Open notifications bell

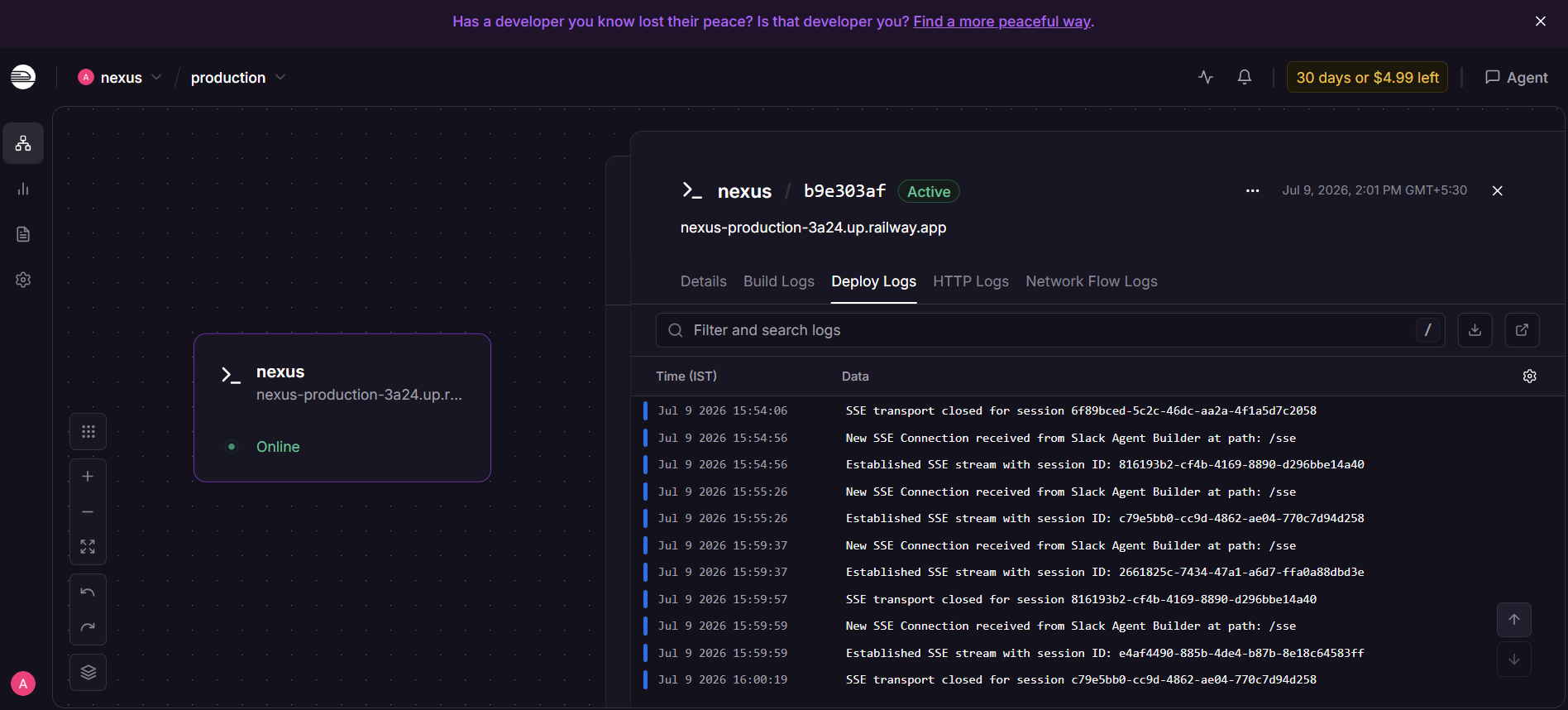tap(1245, 77)
